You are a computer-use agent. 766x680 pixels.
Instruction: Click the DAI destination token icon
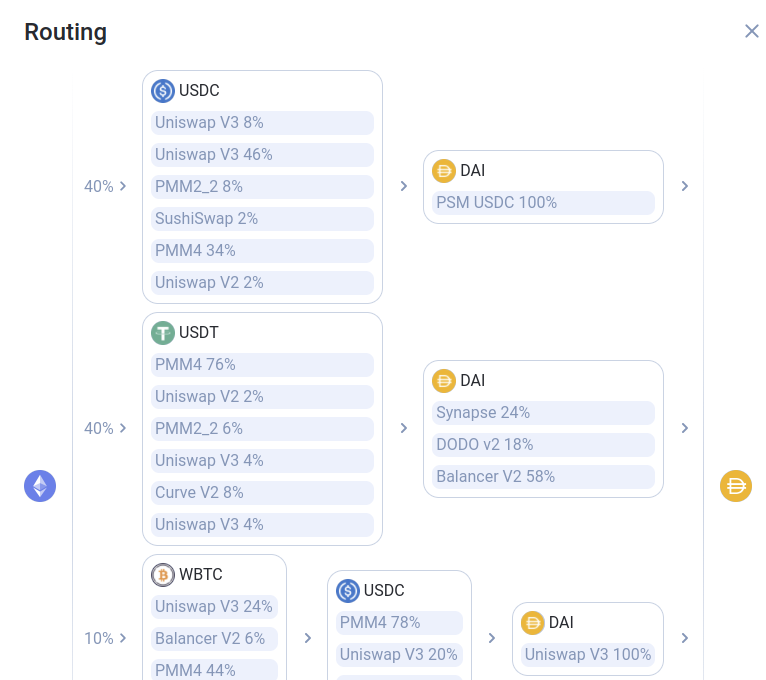click(x=736, y=486)
